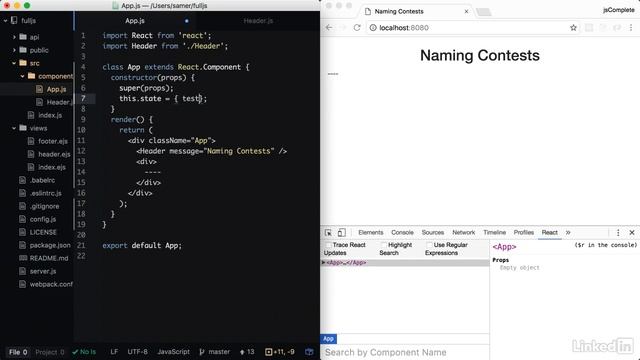Open .gitignore file
Image resolution: width=640 pixels, height=360 pixels.
pyautogui.click(x=44, y=206)
